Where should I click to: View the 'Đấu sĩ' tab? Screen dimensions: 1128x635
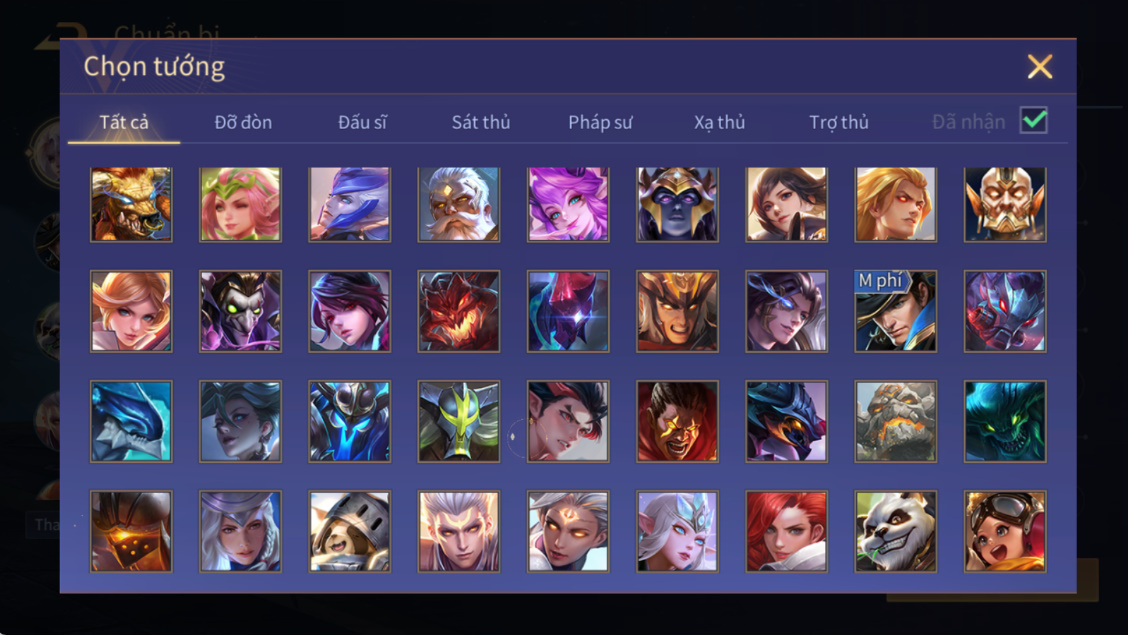[363, 122]
